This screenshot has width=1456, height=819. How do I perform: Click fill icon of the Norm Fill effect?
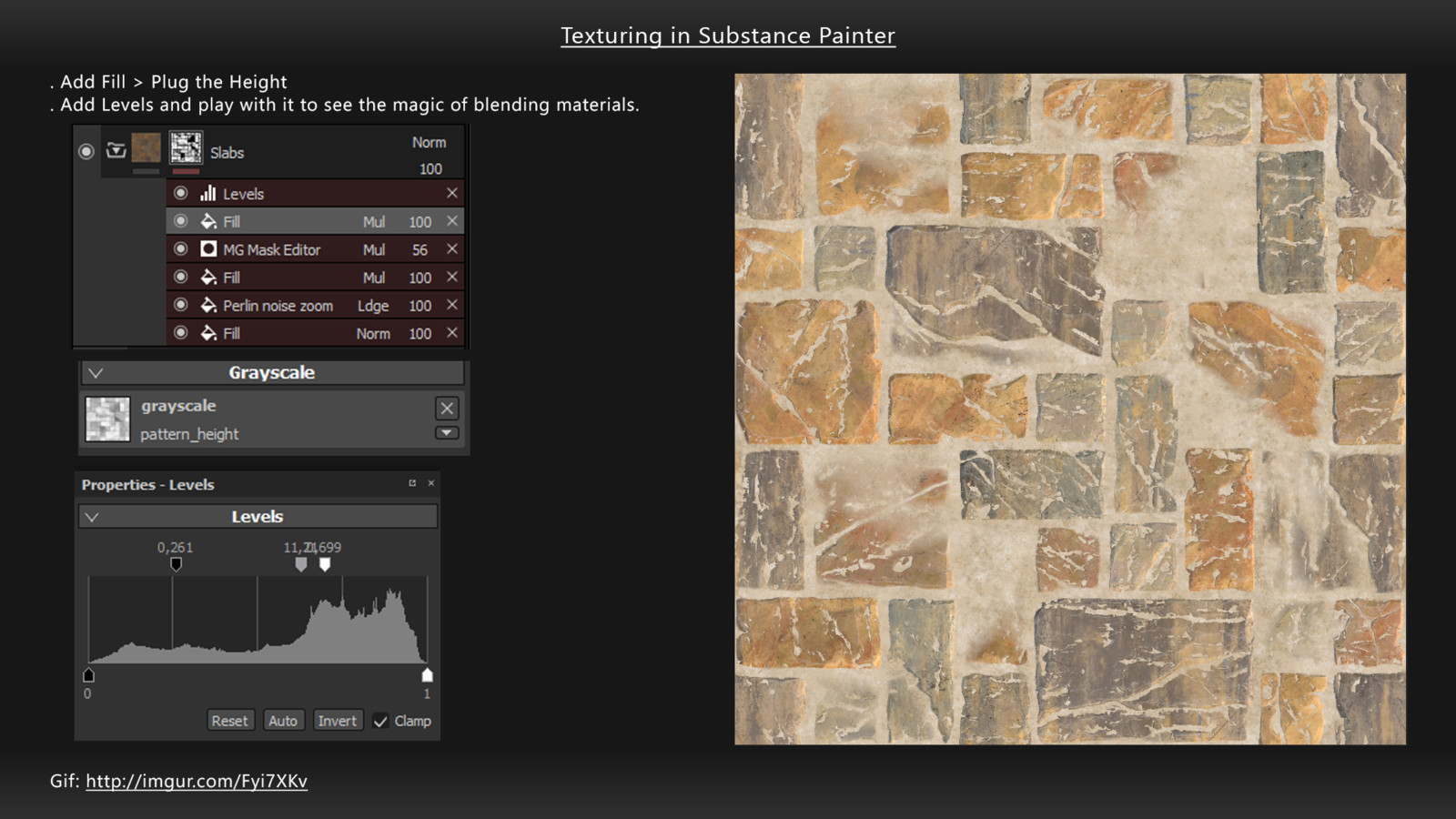coord(208,333)
